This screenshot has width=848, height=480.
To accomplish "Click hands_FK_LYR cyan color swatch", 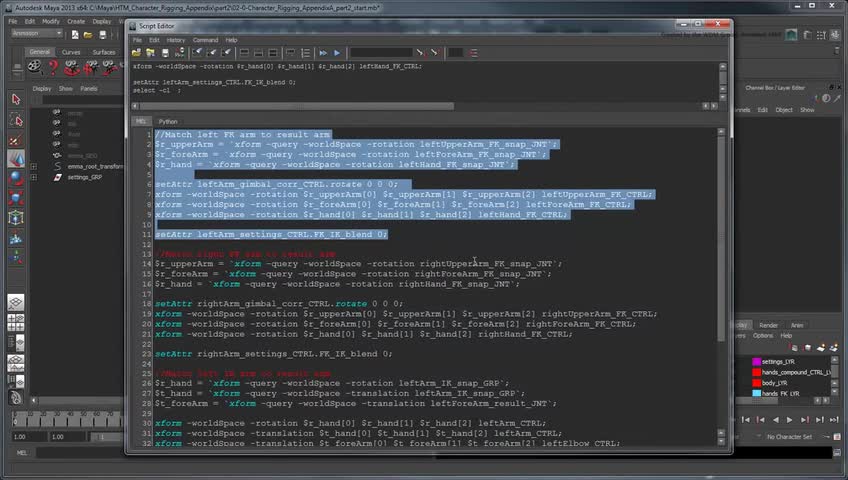I will [757, 394].
